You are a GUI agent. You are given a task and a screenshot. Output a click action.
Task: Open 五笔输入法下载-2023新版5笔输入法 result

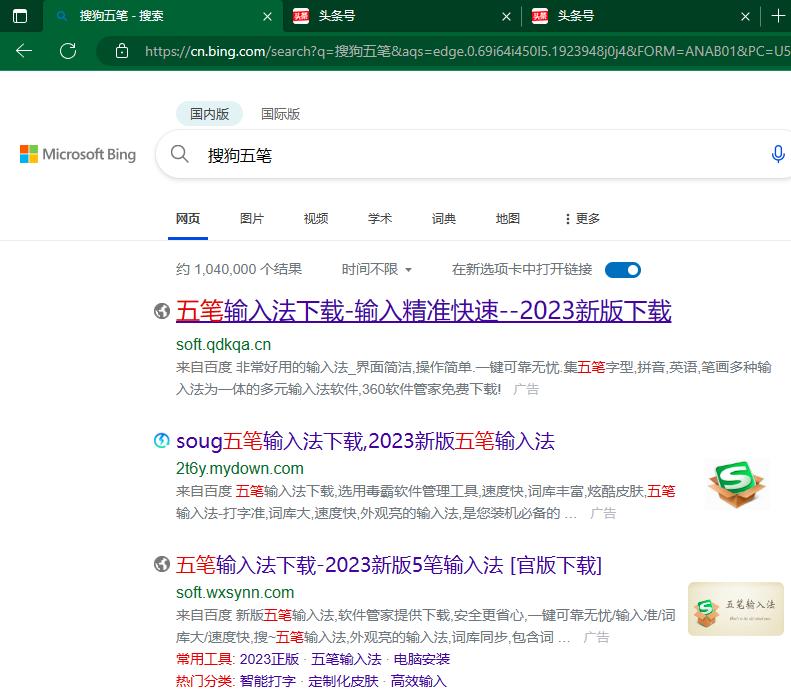click(389, 565)
